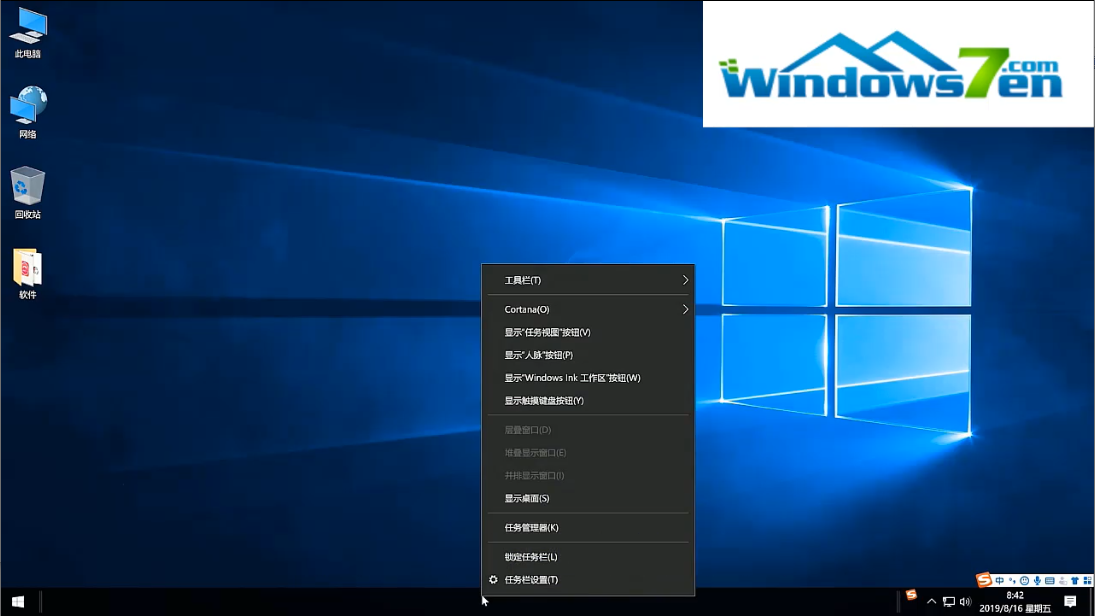Open the soft keyboard icon on IME bar
Viewport: 1095px width, 616px height.
(1050, 580)
